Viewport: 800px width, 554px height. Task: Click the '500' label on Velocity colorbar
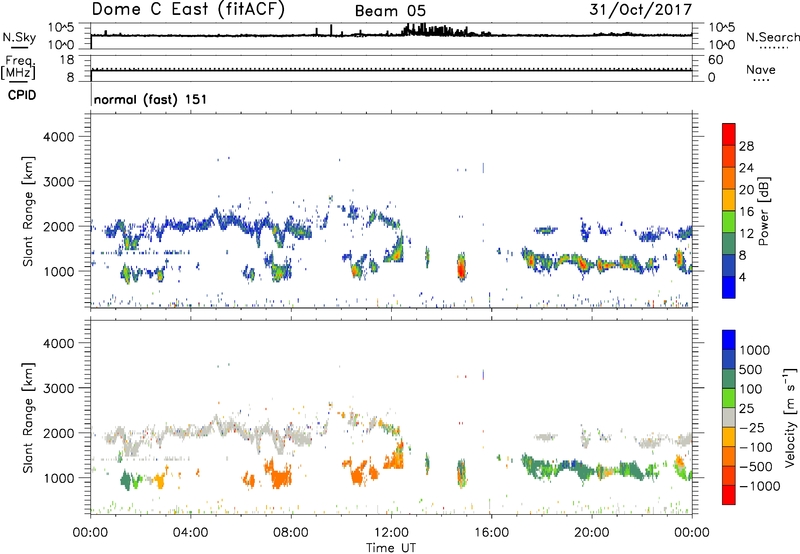751,370
